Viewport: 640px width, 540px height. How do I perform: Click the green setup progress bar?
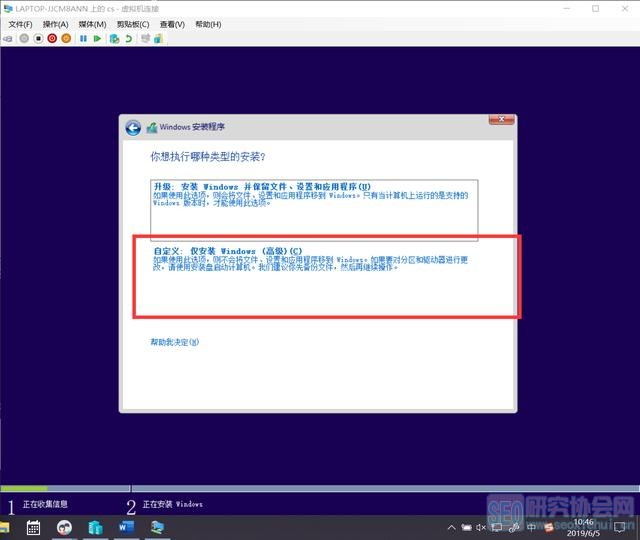pyautogui.click(x=24, y=488)
